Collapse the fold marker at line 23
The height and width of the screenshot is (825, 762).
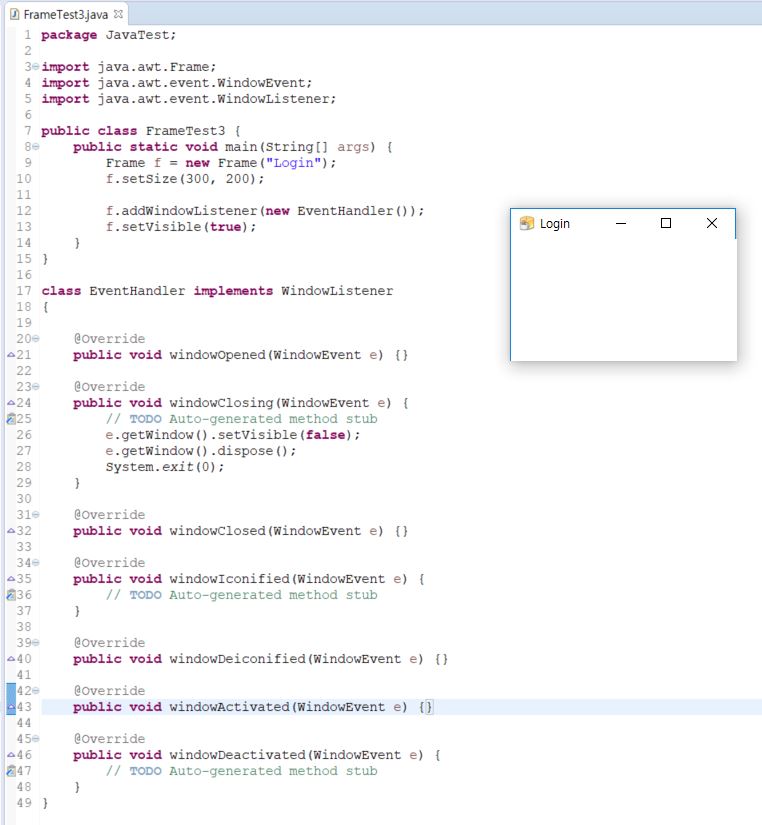tap(35, 387)
